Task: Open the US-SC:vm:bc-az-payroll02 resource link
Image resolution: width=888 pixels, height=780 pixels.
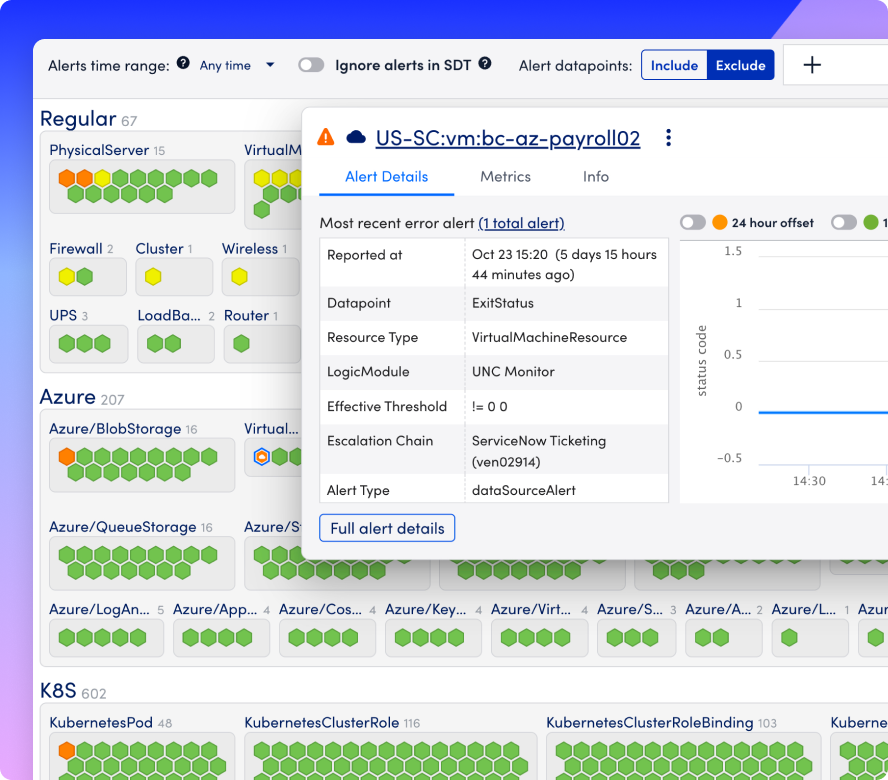Action: [x=508, y=138]
